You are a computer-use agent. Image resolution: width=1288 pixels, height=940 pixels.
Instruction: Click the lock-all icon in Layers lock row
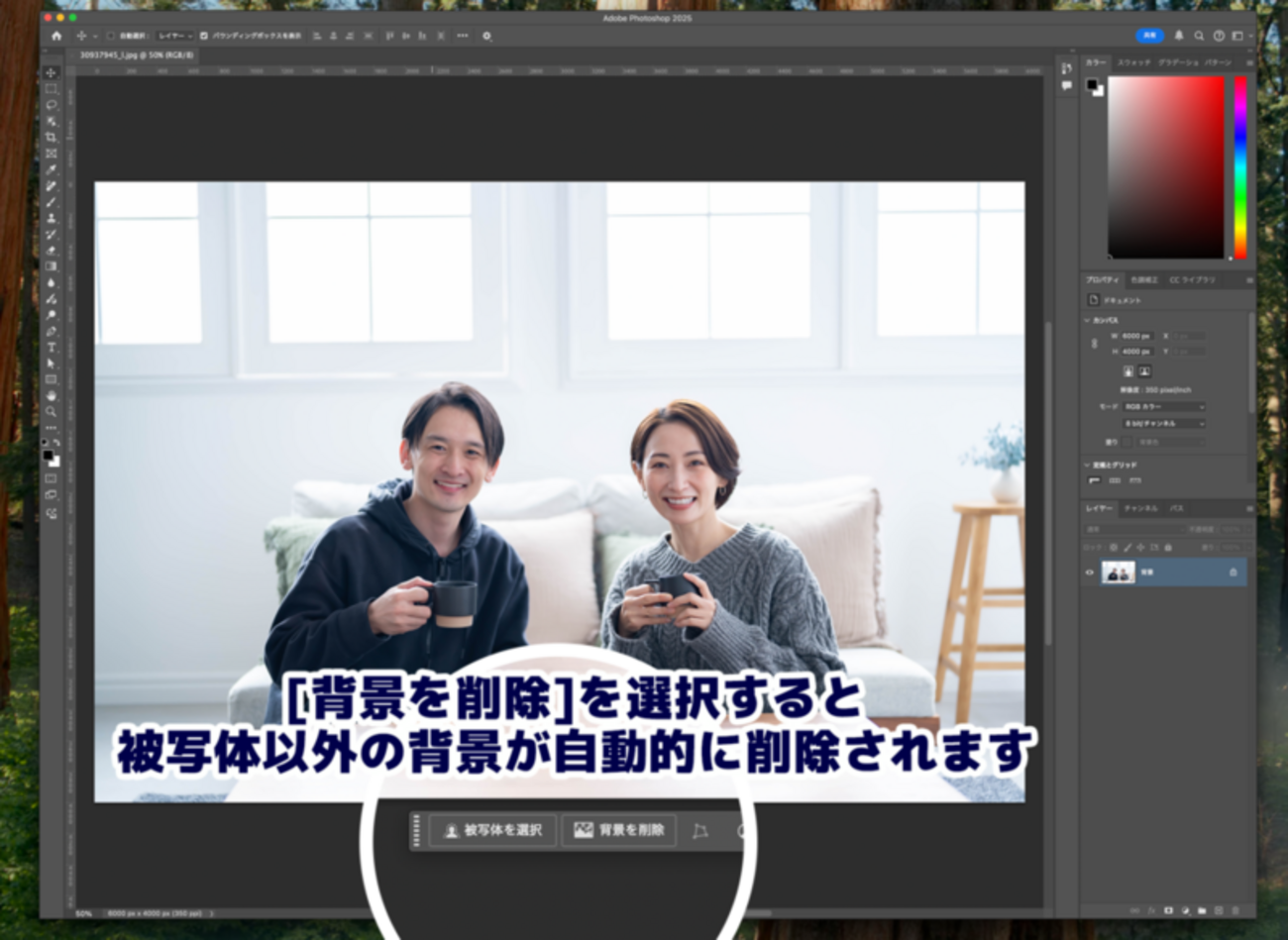point(1168,547)
